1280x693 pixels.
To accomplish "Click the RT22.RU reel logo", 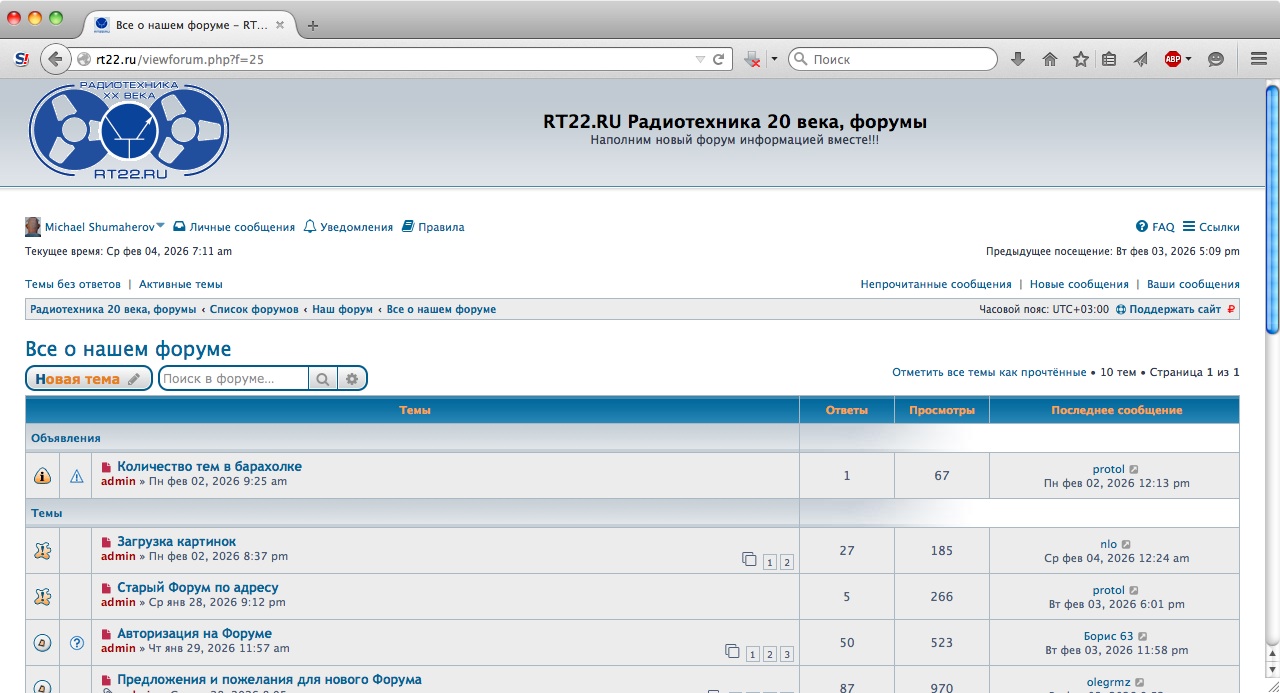I will click(129, 131).
